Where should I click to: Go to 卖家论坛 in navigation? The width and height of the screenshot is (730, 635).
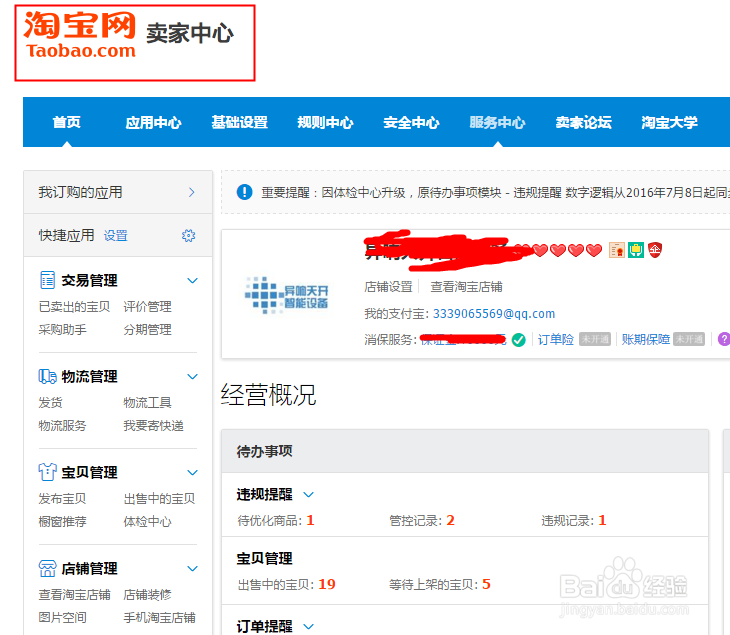tap(583, 122)
